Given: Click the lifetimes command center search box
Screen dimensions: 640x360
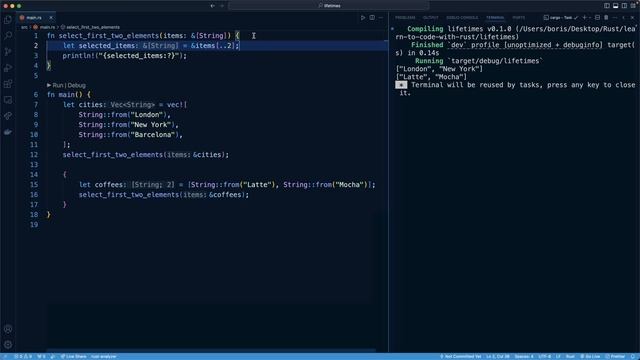Looking at the screenshot, I should pyautogui.click(x=329, y=6).
